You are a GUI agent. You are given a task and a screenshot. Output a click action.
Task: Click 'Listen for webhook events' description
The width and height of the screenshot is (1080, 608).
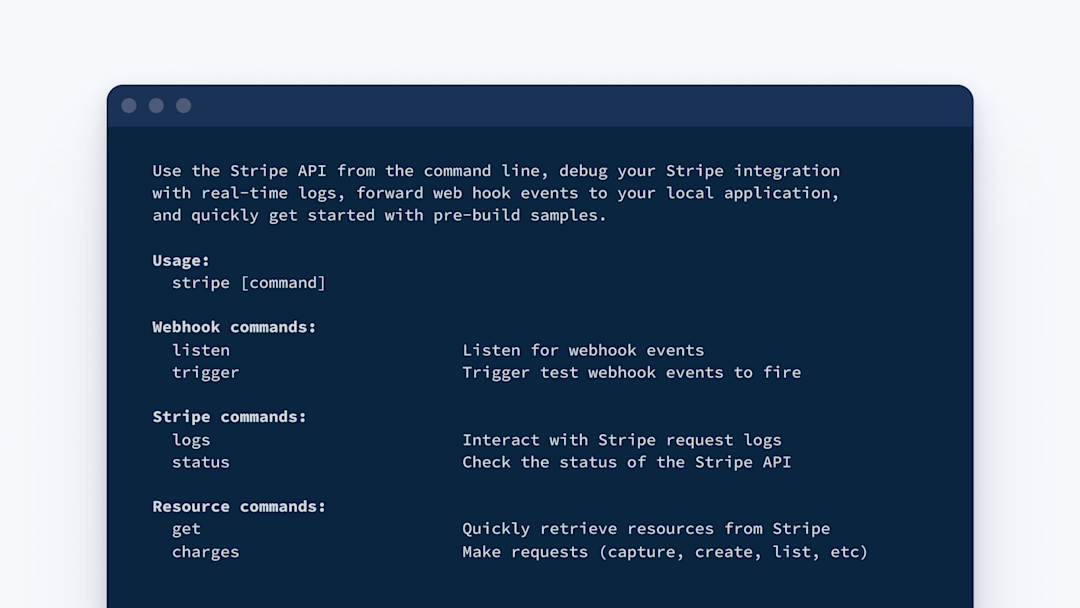click(583, 350)
